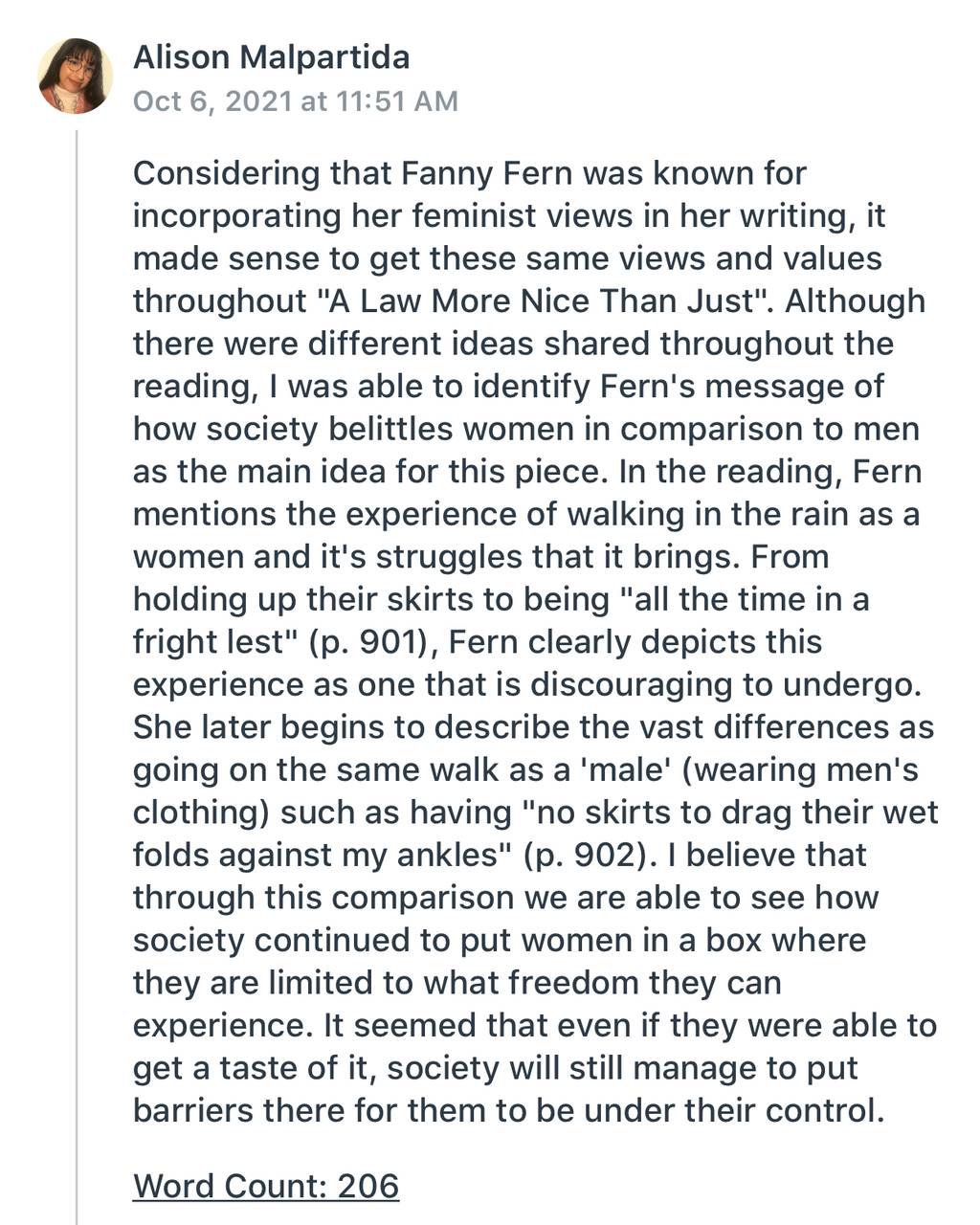Click the quote "no skirts to drag their wet"

(728, 812)
